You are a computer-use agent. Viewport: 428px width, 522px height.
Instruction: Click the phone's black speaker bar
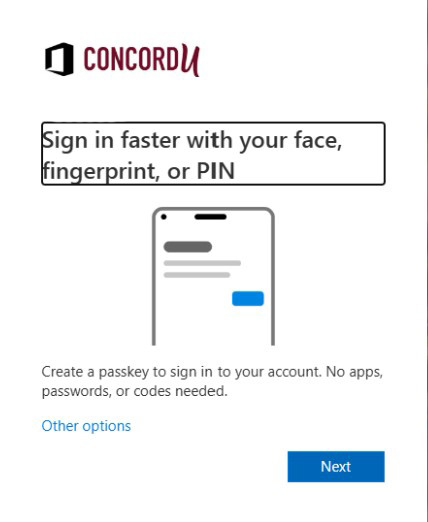(210, 217)
